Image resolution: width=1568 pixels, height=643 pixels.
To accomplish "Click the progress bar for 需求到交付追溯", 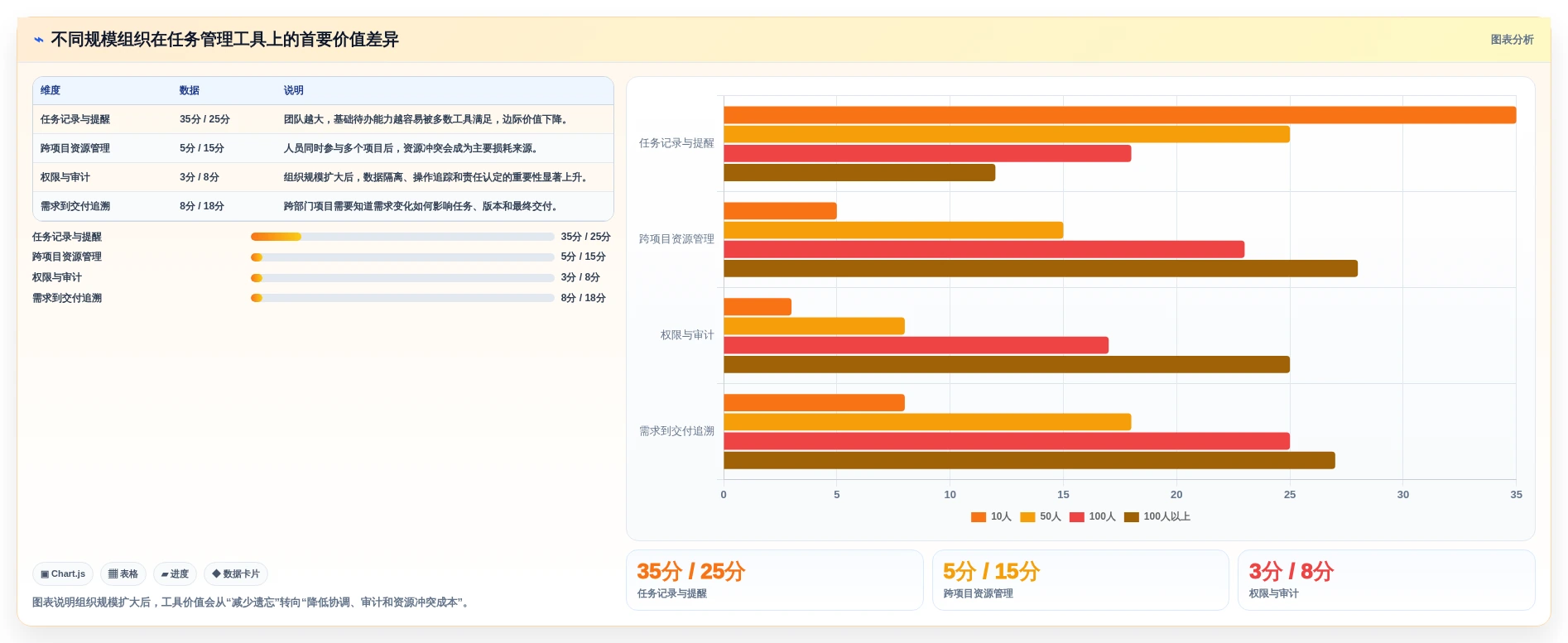I will 402,298.
